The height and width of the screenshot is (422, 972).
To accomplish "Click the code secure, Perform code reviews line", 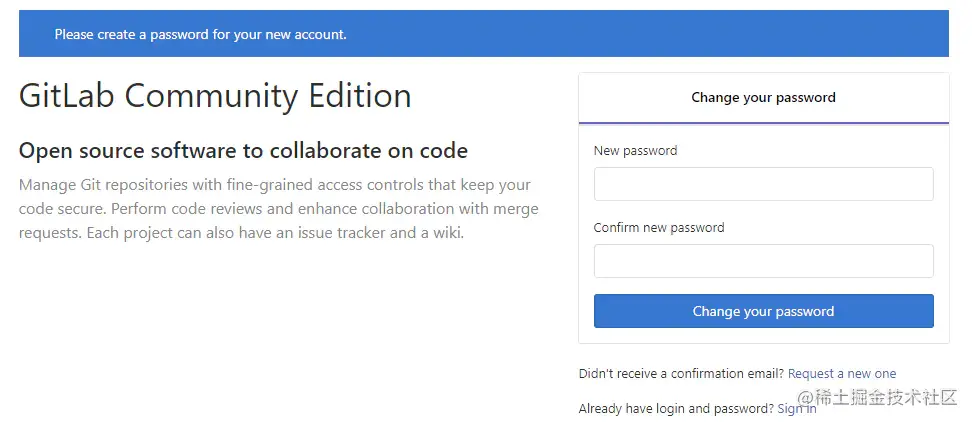I will [x=278, y=209].
